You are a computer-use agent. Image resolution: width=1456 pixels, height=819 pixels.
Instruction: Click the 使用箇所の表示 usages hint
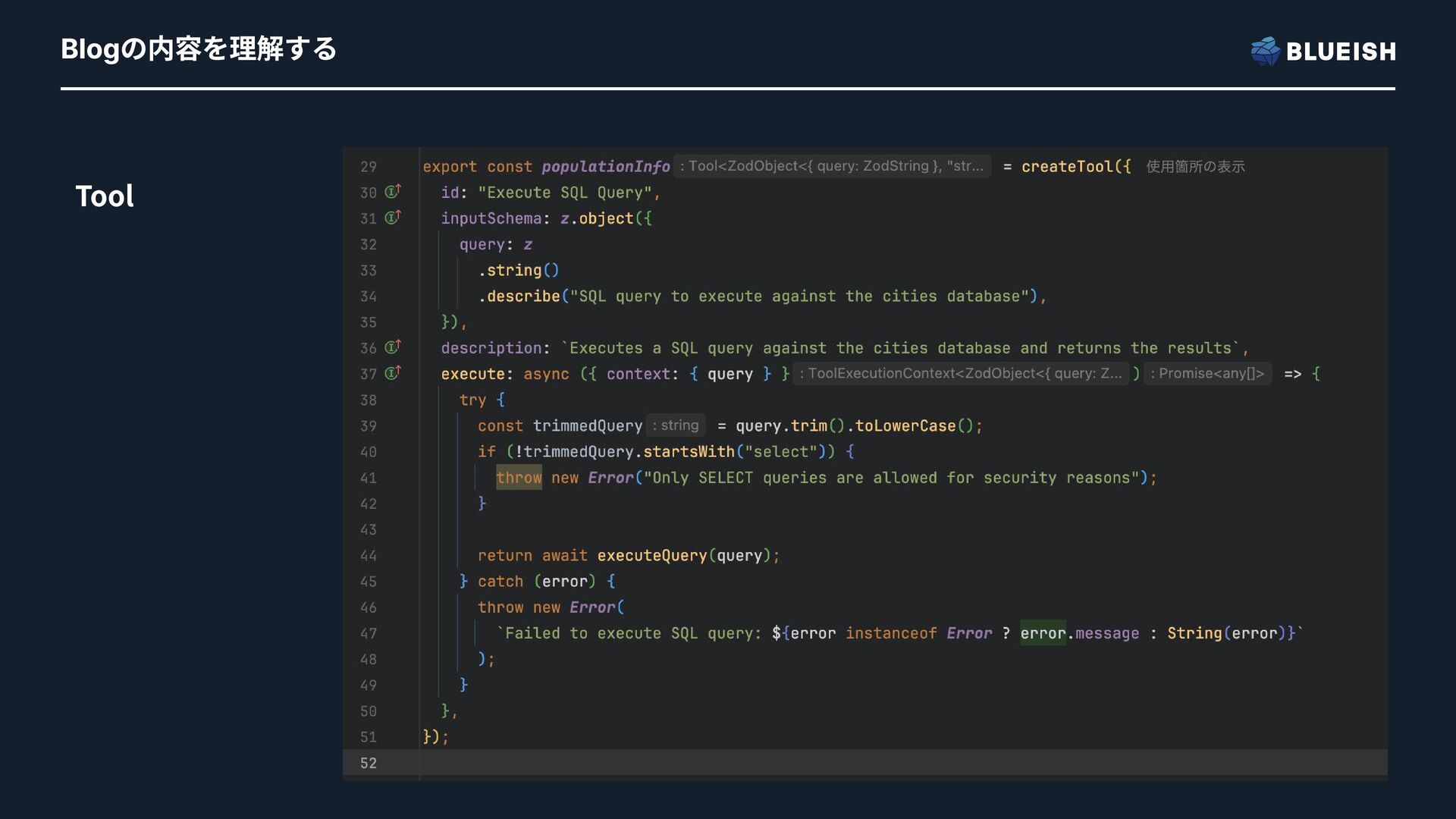[1195, 167]
